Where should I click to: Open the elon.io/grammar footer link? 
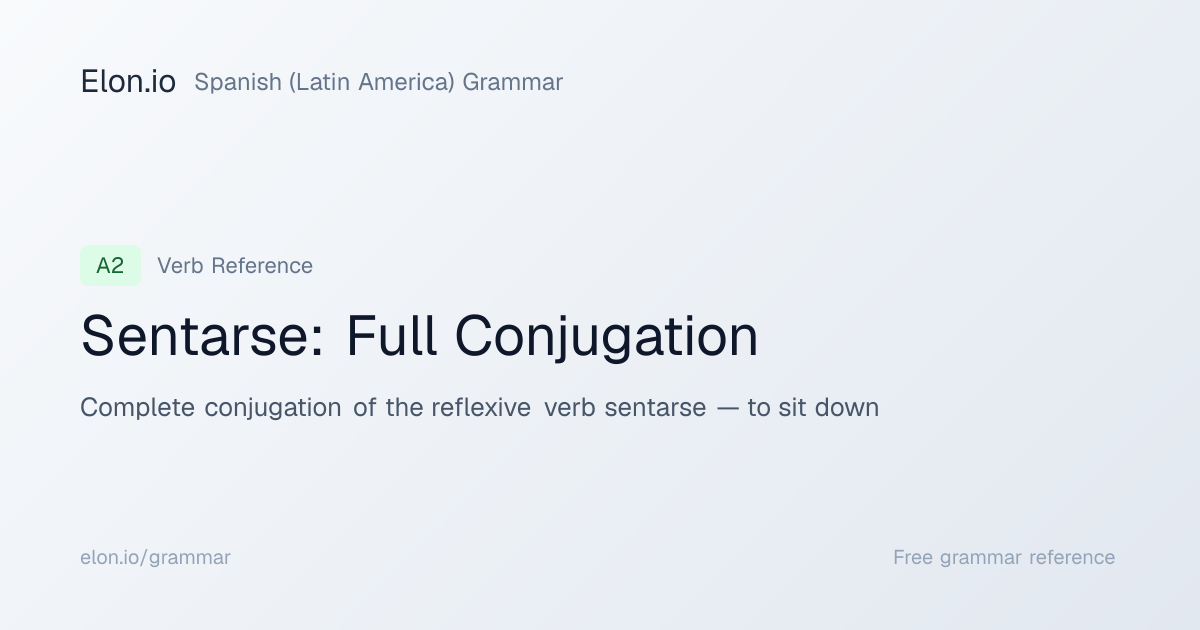pos(155,557)
